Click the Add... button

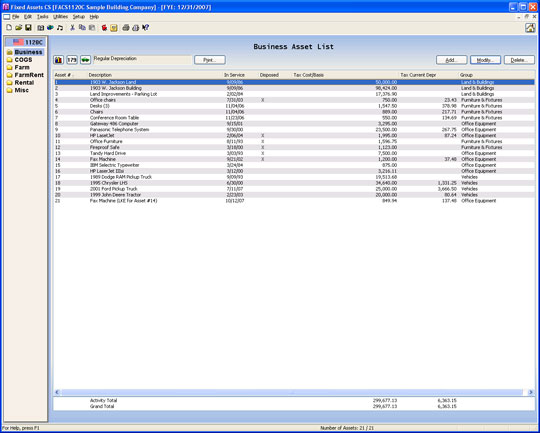[x=451, y=60]
